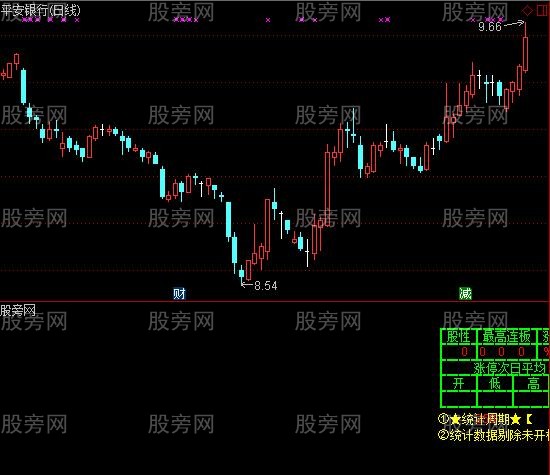Select the 平安银行(日线) chart title
This screenshot has width=550, height=475.
[x=40, y=10]
